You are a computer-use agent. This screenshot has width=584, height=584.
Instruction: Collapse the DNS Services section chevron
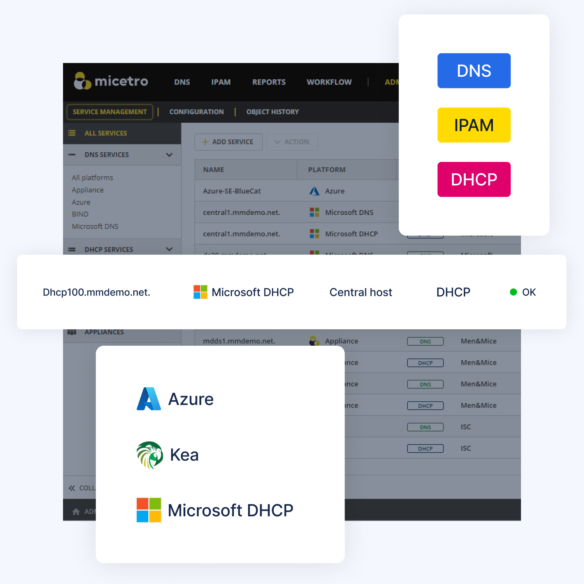169,155
